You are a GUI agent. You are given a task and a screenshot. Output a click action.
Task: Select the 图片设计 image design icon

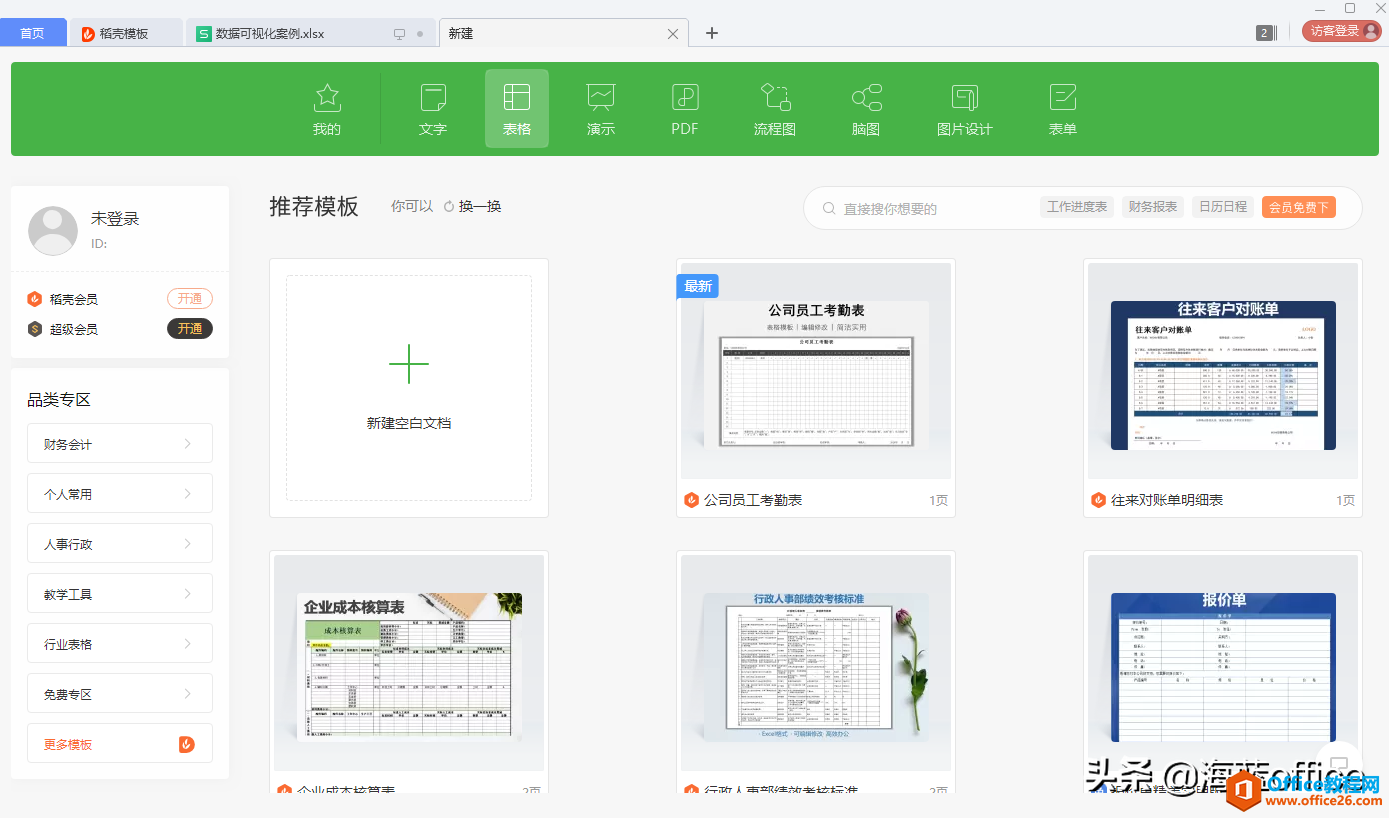(965, 97)
